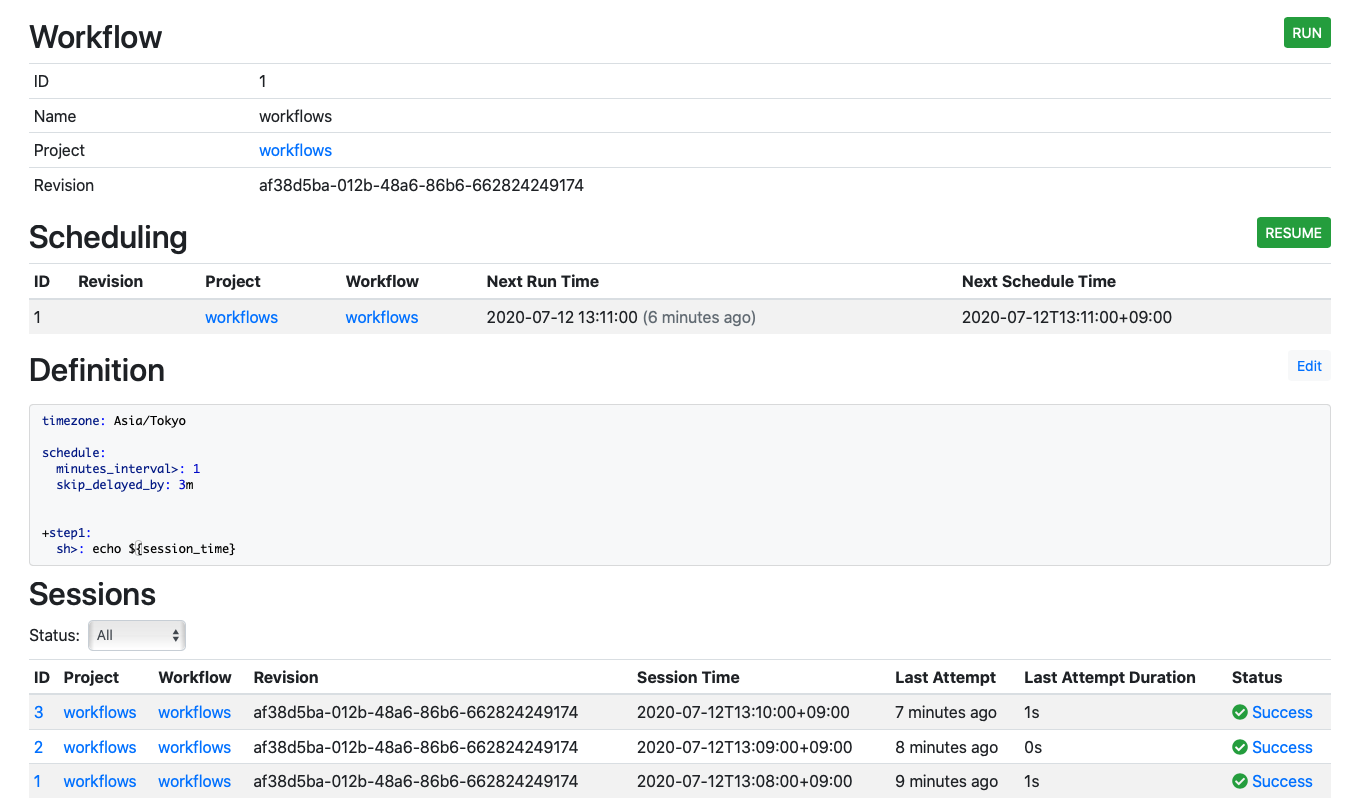Click the Next Schedule Time value
The width and height of the screenshot is (1356, 810).
pyautogui.click(x=1067, y=317)
